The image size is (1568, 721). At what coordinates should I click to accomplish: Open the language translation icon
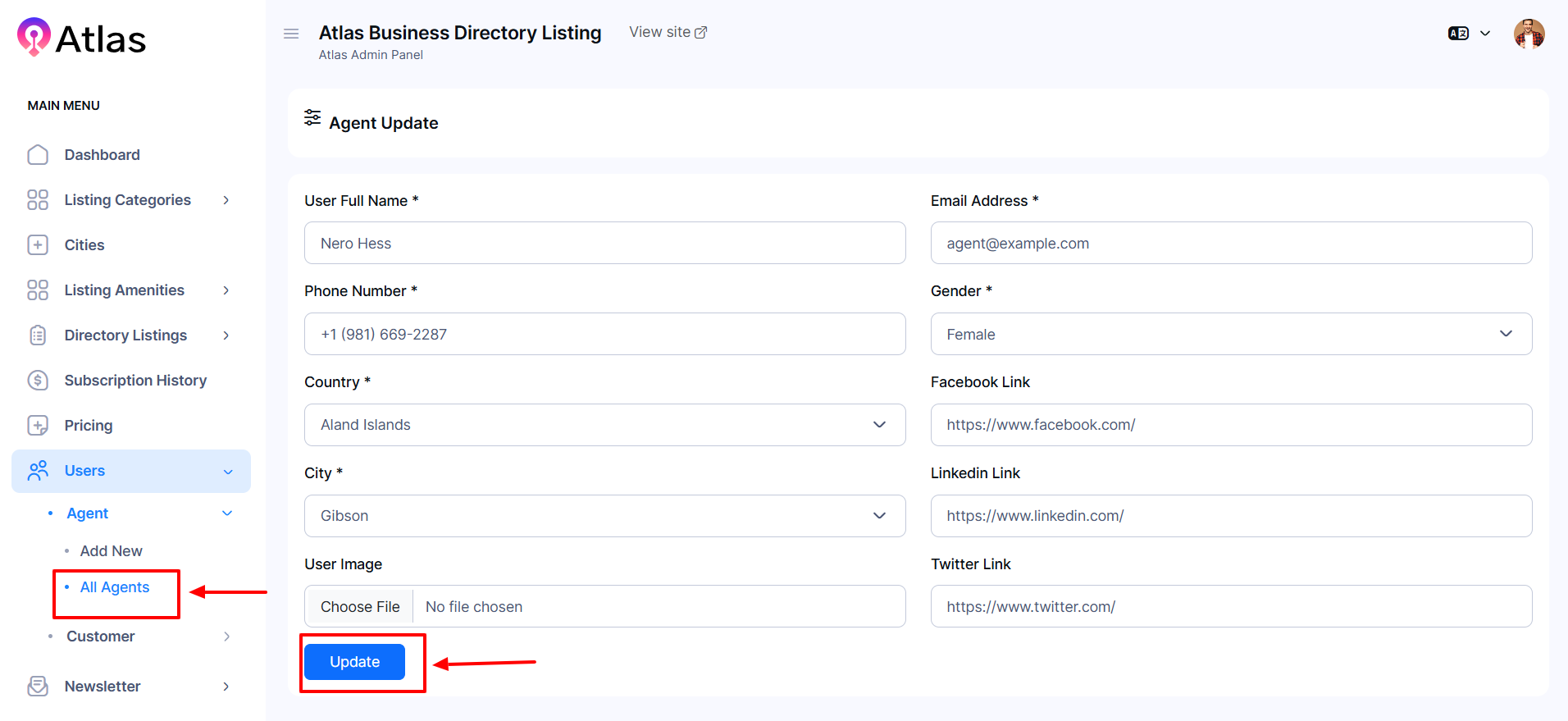pyautogui.click(x=1458, y=34)
